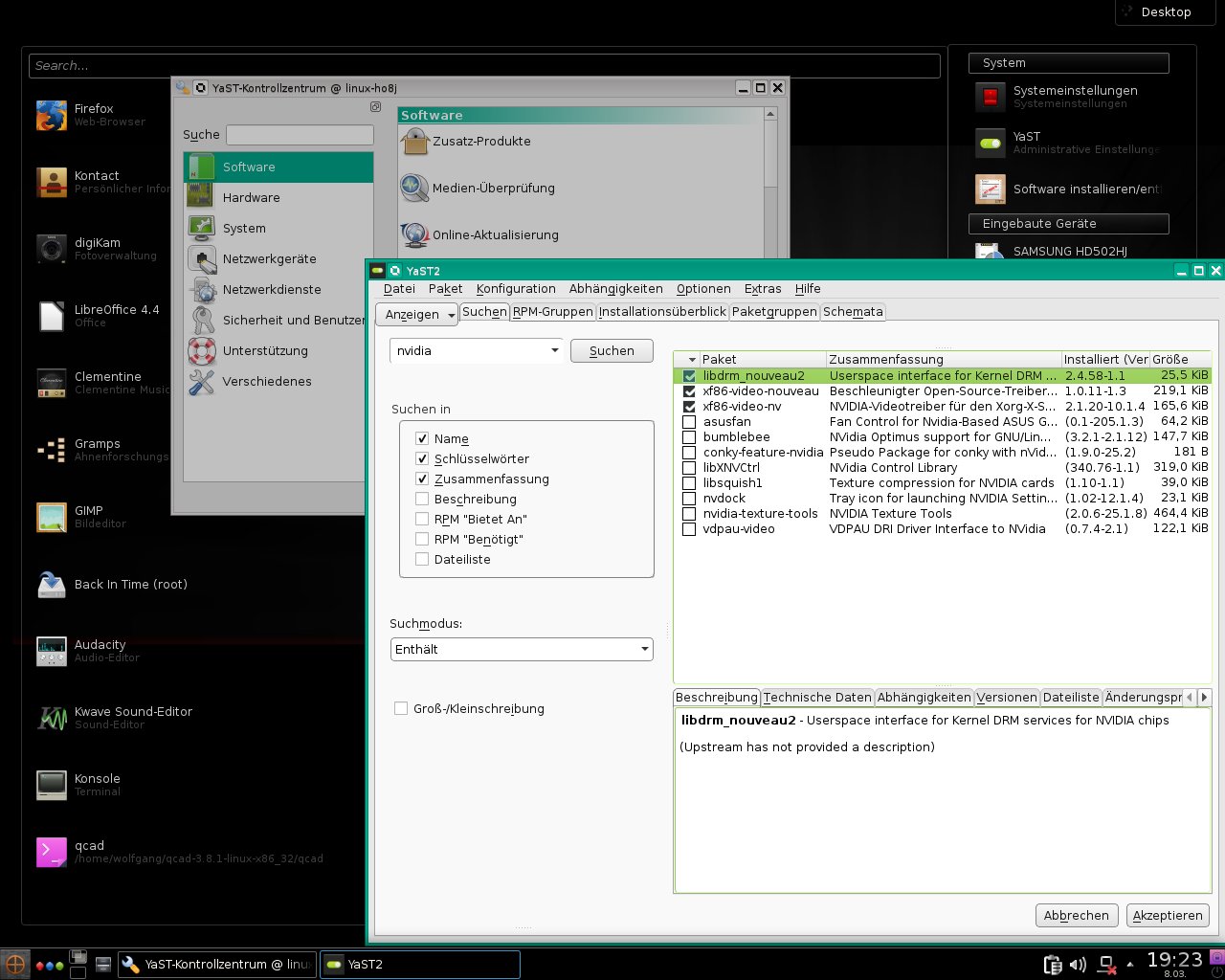Launch qcad icon in launcher
Image resolution: width=1225 pixels, height=980 pixels.
pos(52,852)
